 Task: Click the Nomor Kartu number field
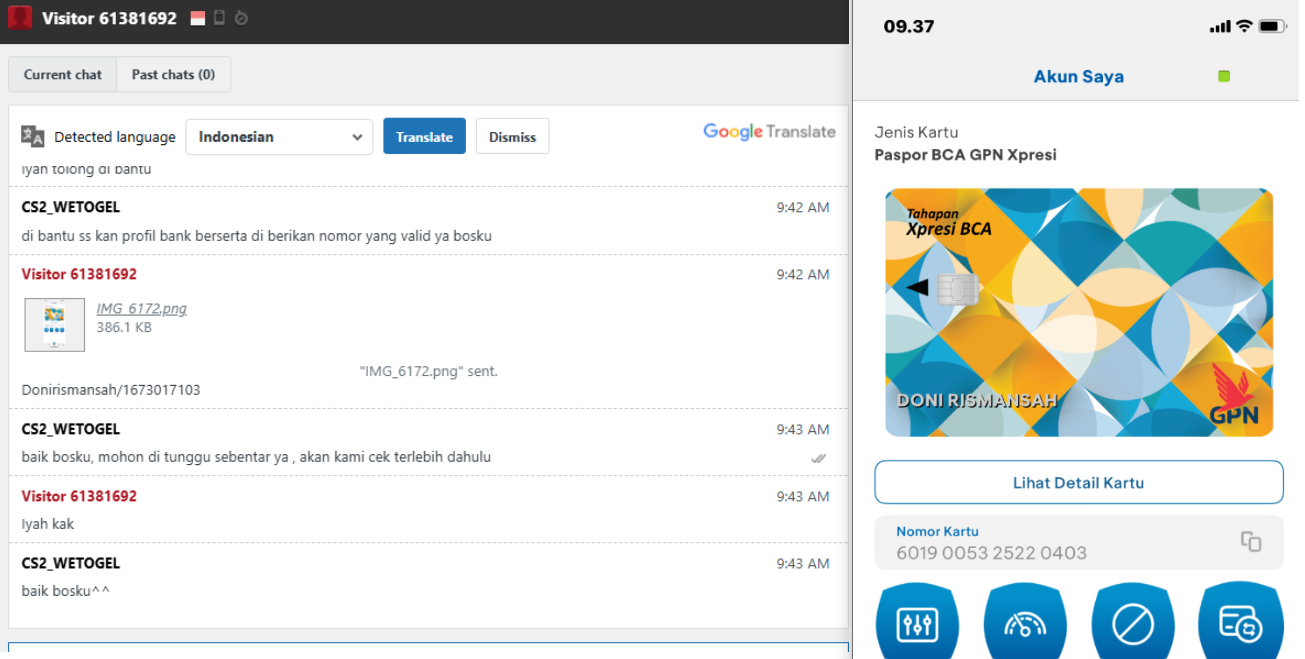(1079, 543)
